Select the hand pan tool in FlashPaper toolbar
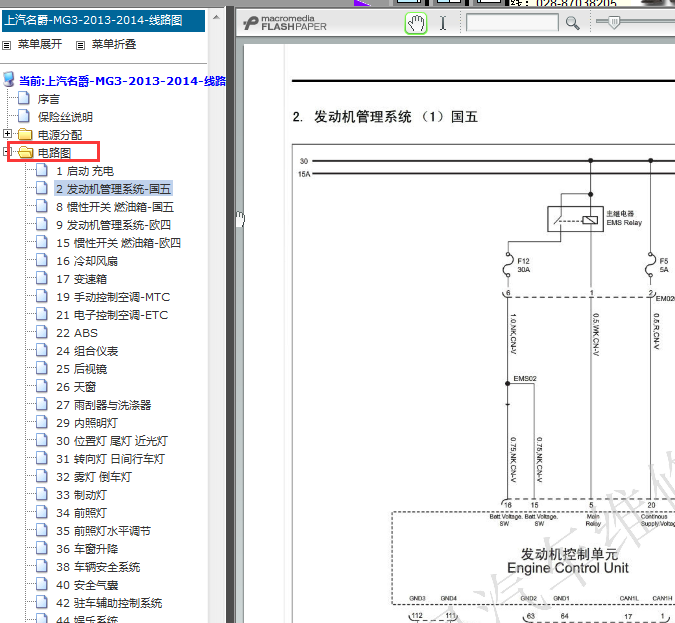675x623 pixels. point(415,23)
